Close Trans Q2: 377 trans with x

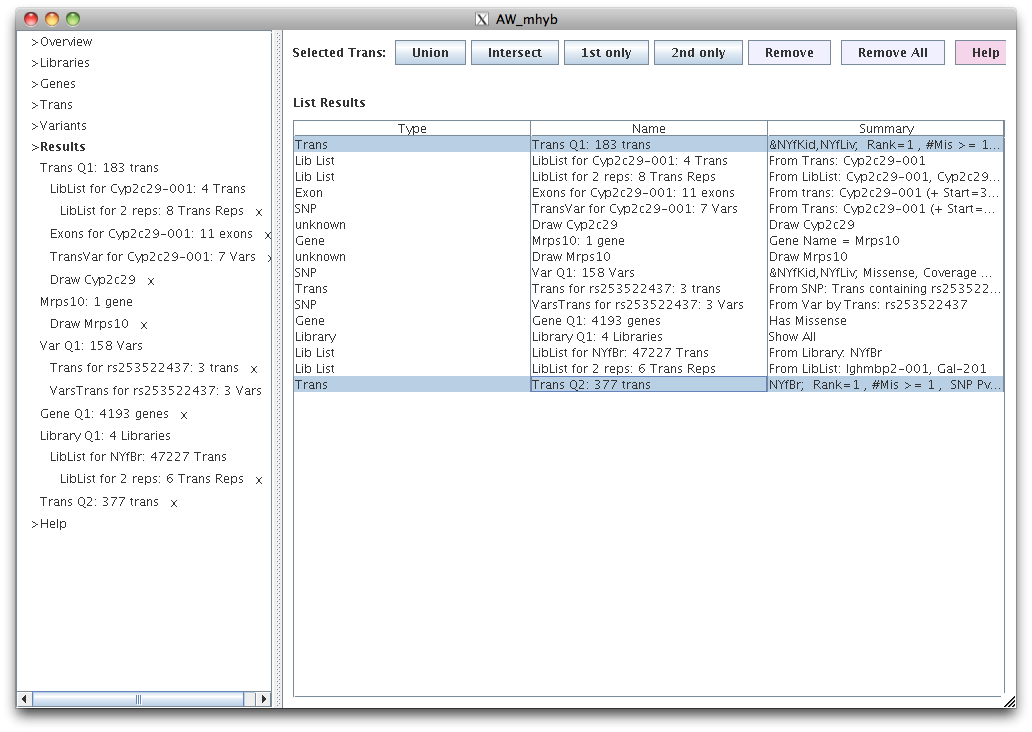click(x=174, y=503)
